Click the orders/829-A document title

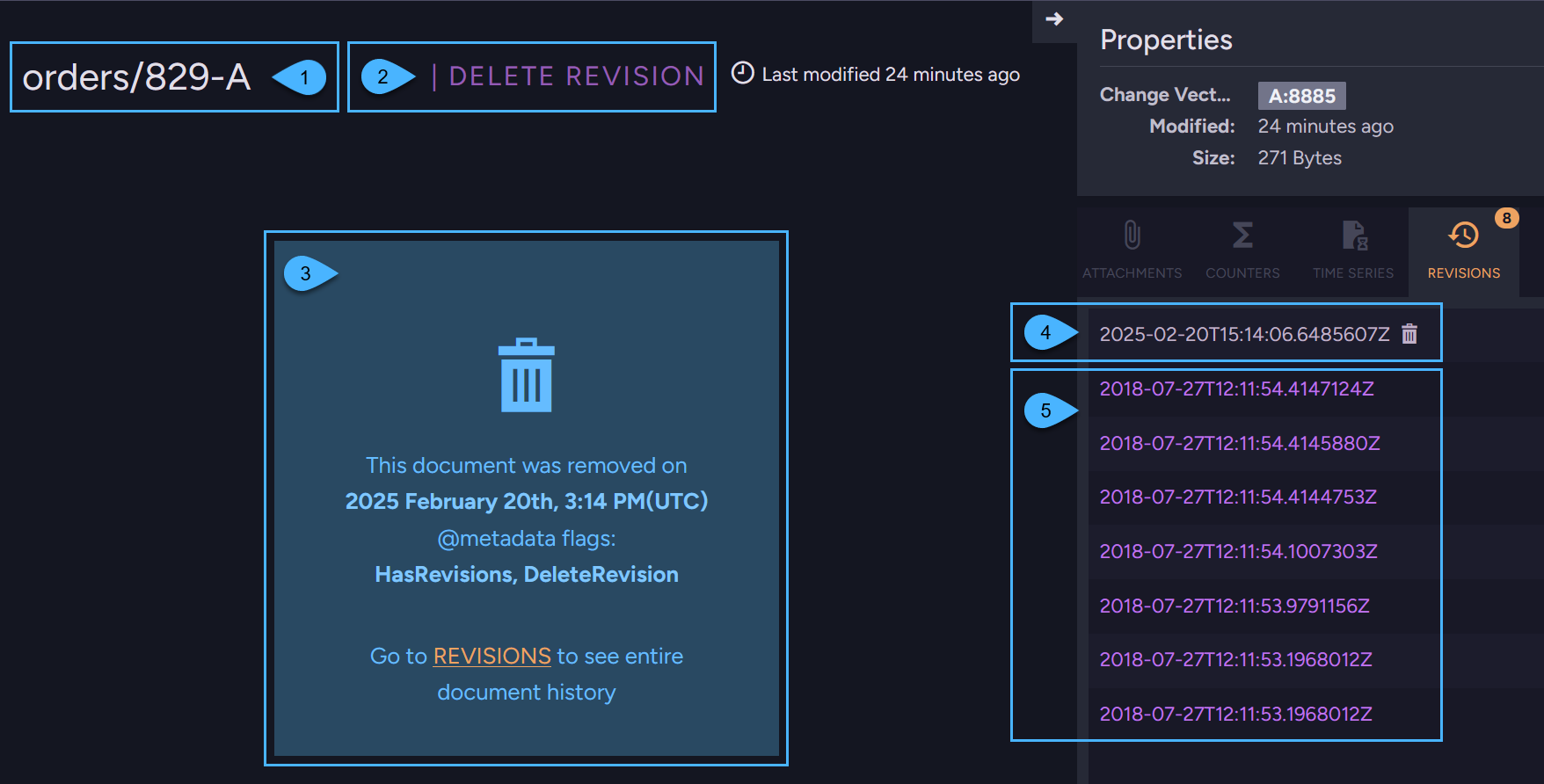tap(136, 76)
